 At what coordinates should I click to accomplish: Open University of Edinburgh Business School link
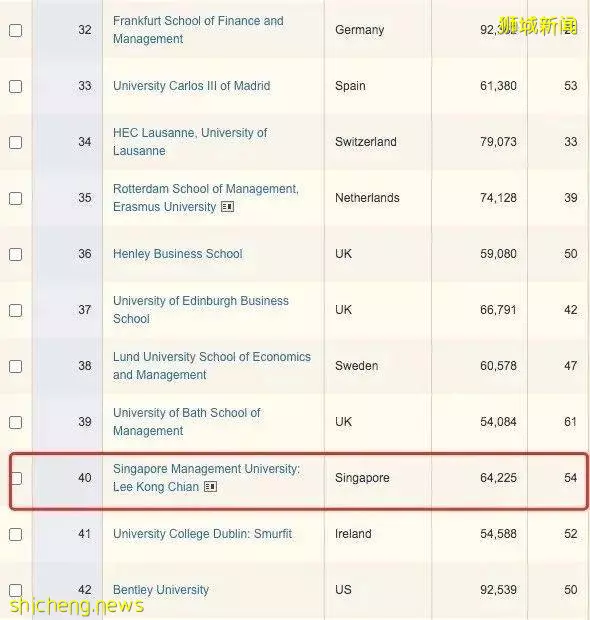201,310
